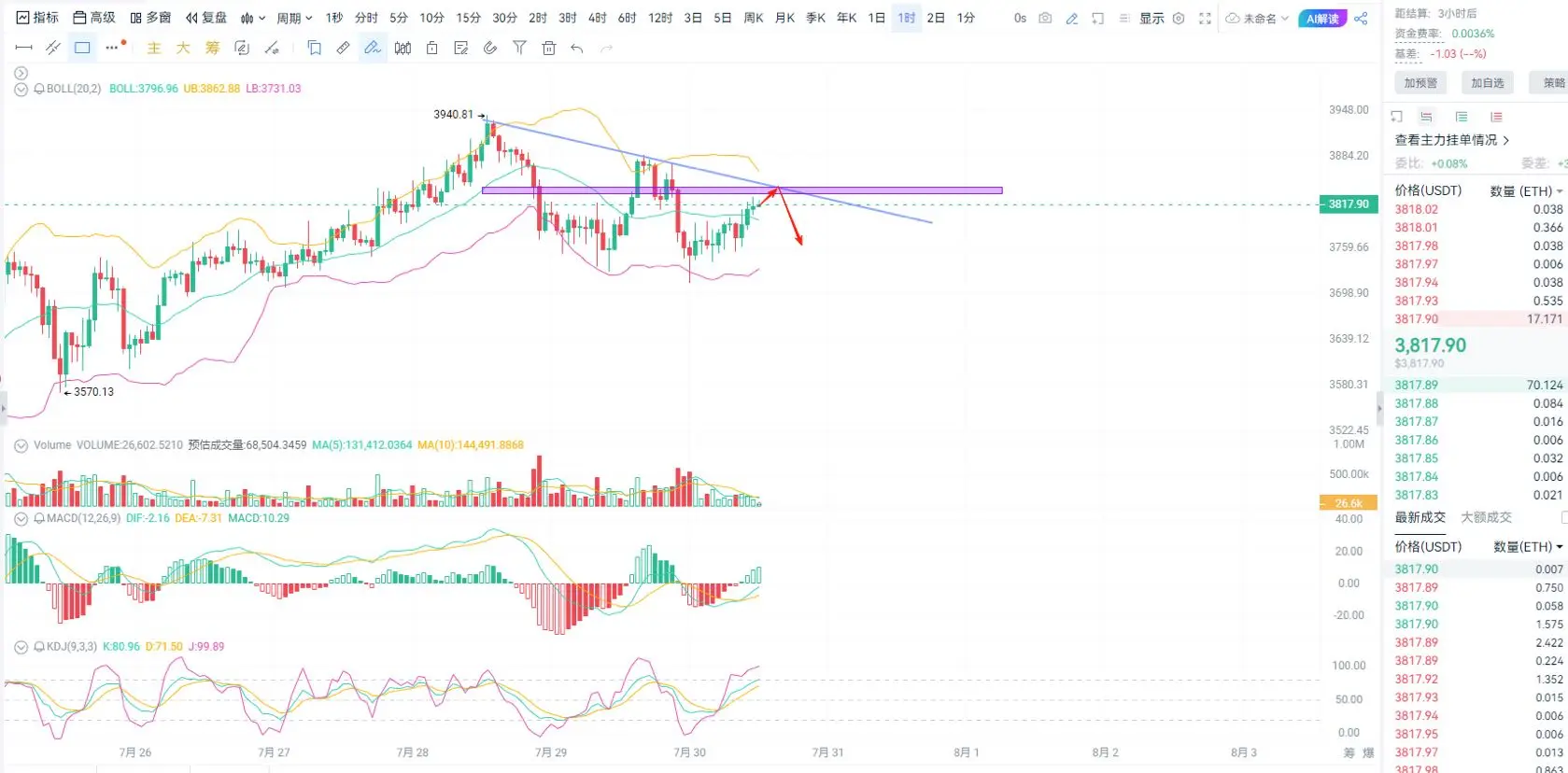Click the filter funnel icon
1568x773 pixels.
coord(519,48)
